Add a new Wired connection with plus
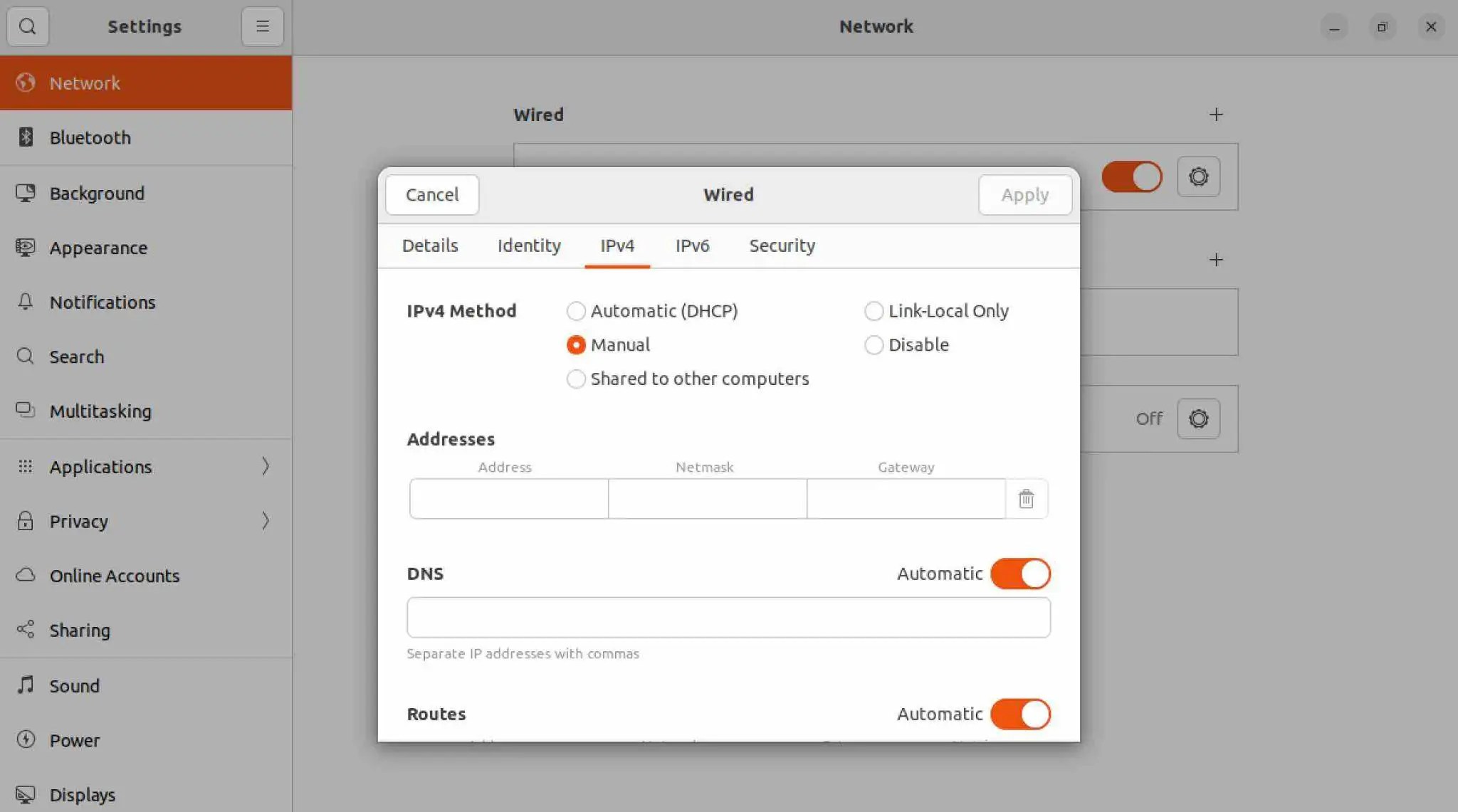Viewport: 1458px width, 812px height. 1216,115
